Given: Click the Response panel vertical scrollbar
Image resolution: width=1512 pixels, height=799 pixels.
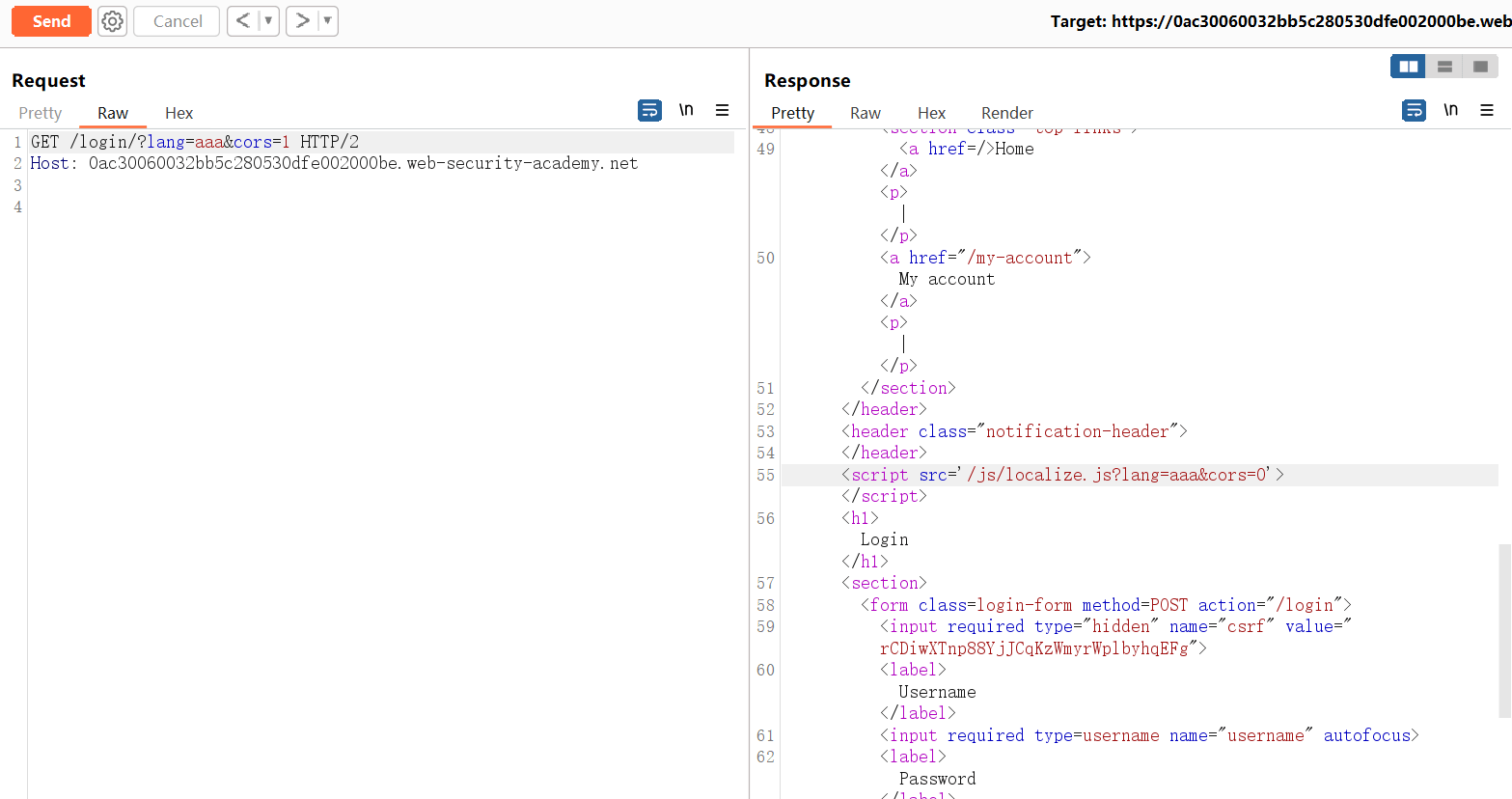Looking at the screenshot, I should coord(1504,631).
